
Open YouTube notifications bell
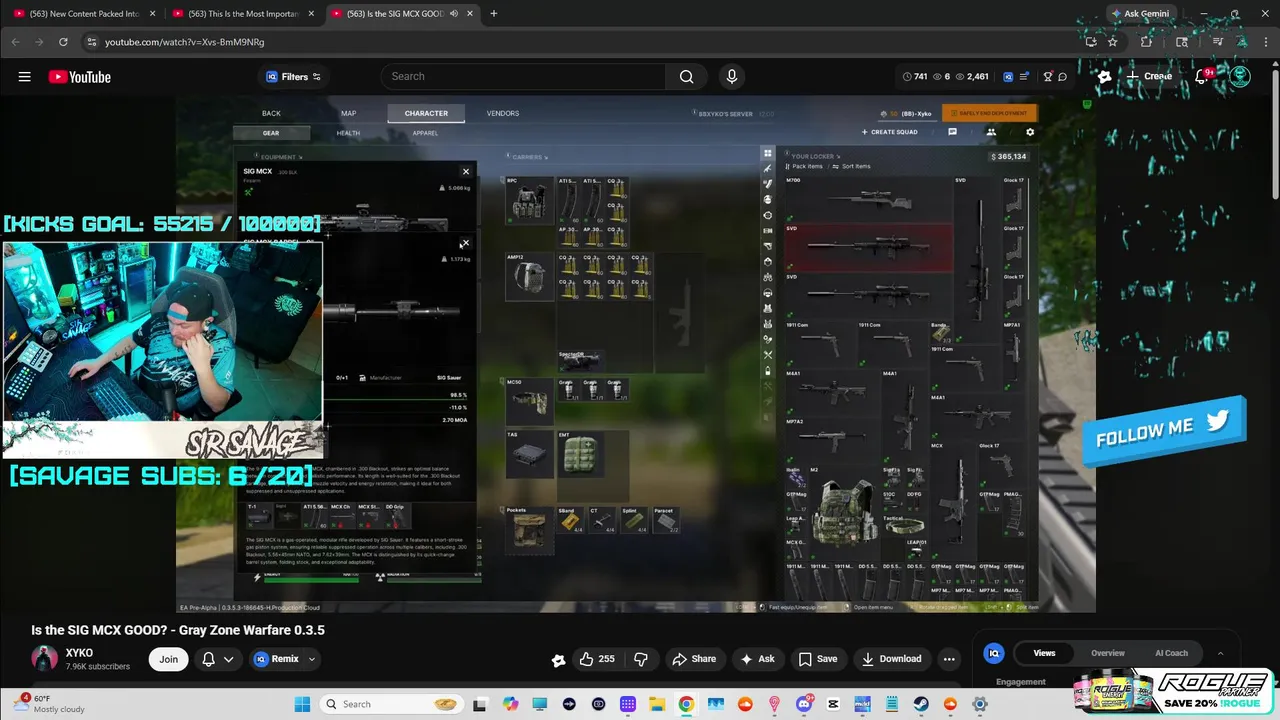pyautogui.click(x=1203, y=77)
